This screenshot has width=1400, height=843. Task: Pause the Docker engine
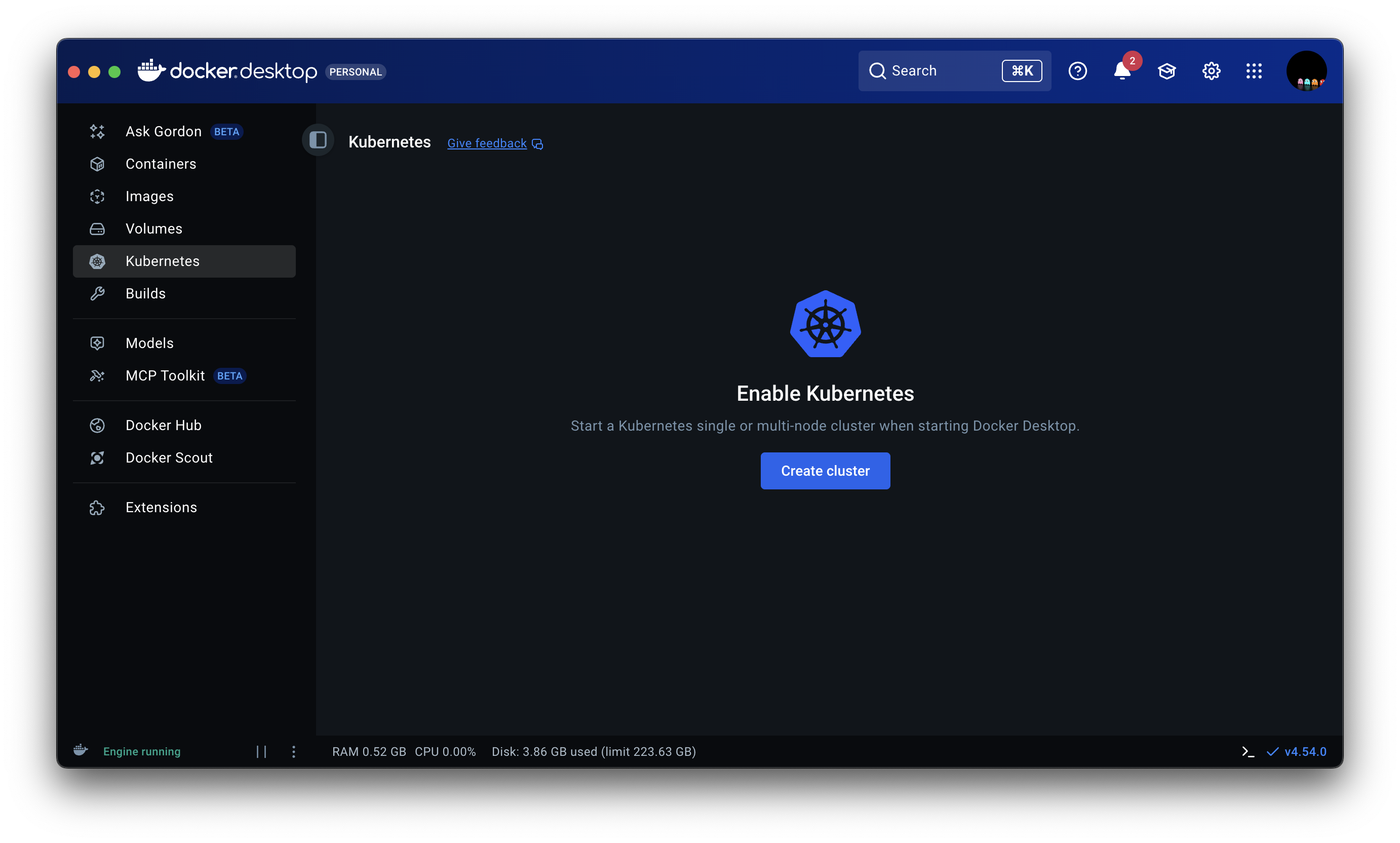coord(261,751)
